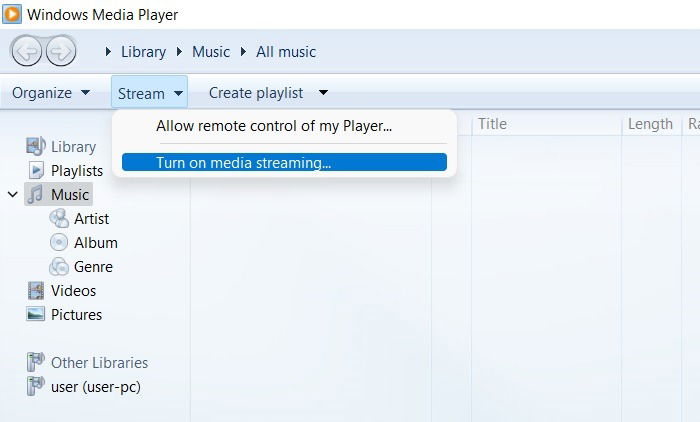Click the Music note icon in the sidebar
This screenshot has width=700, height=422.
(35, 194)
